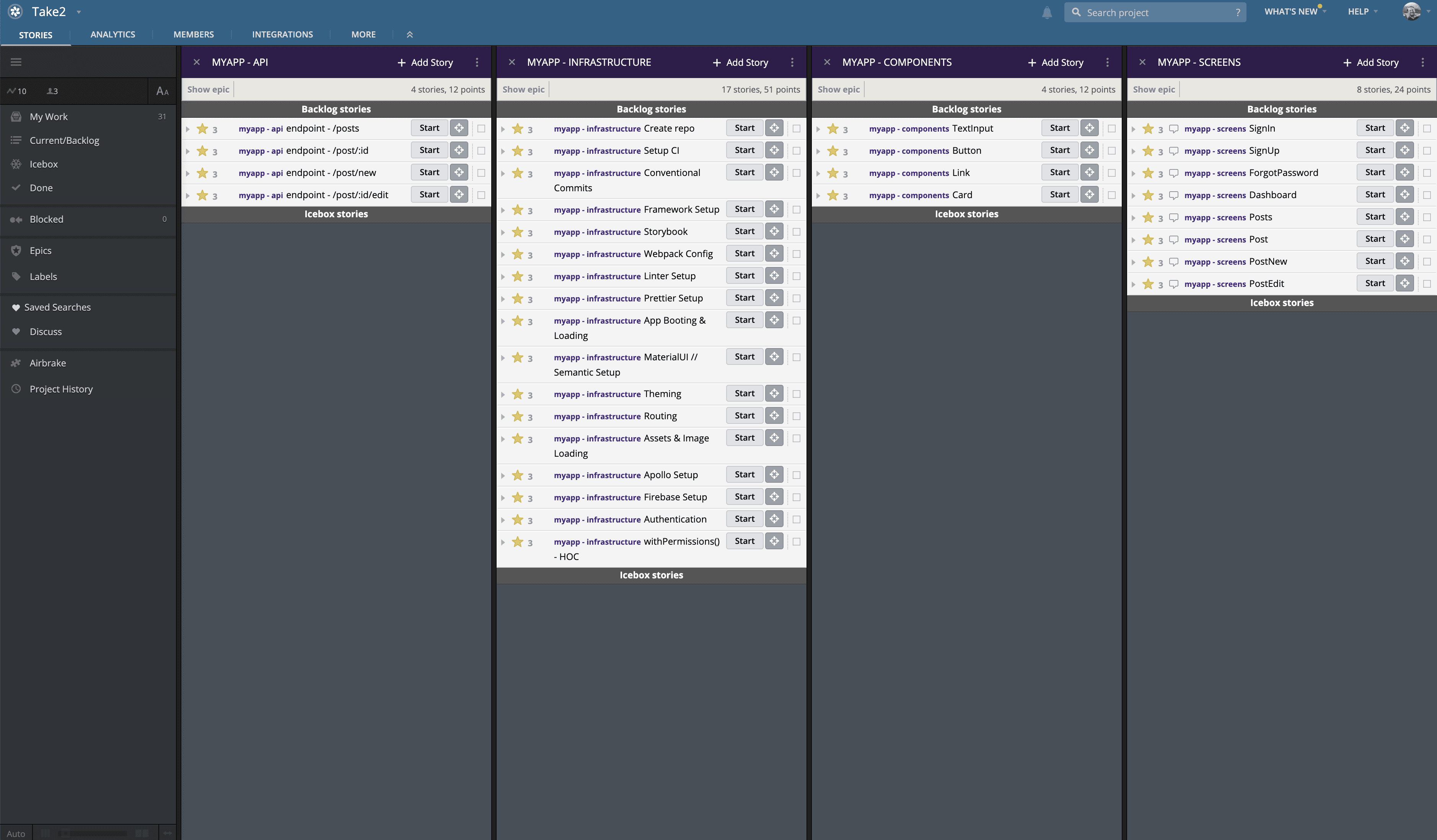Expand the Firebase Setup story
This screenshot has height=840, width=1437.
click(x=503, y=498)
